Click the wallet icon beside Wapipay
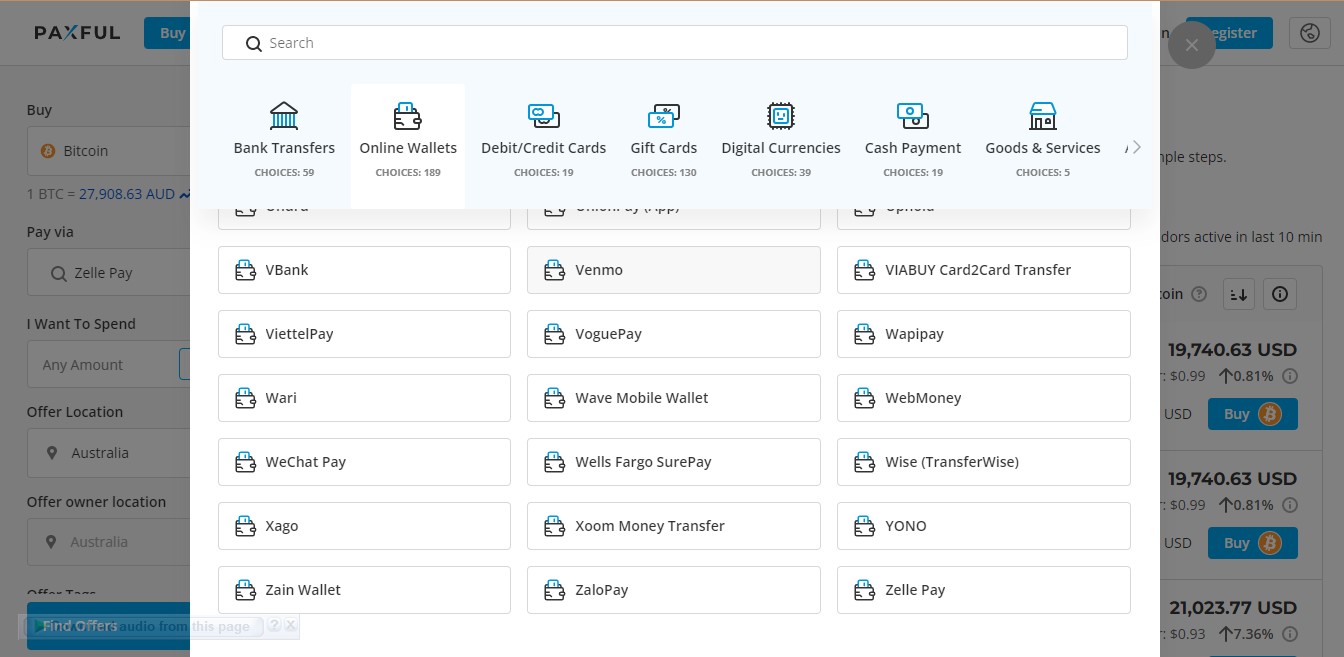1344x657 pixels. [x=865, y=334]
